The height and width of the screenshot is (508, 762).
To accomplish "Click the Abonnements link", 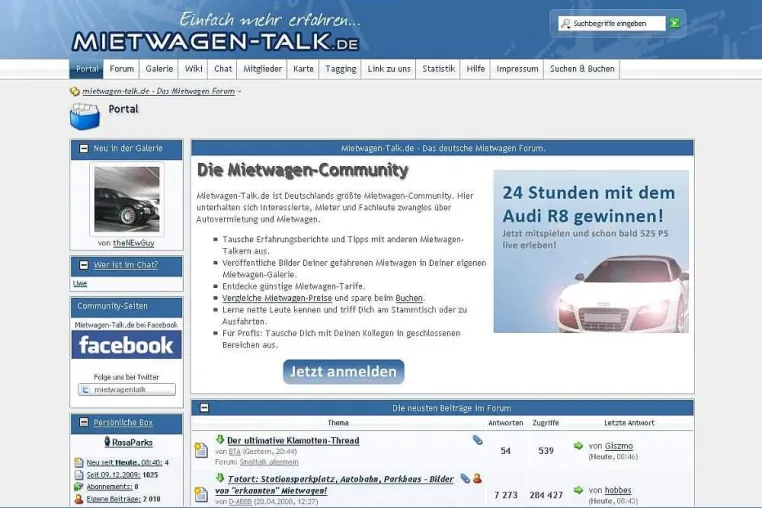I will click(x=109, y=487).
